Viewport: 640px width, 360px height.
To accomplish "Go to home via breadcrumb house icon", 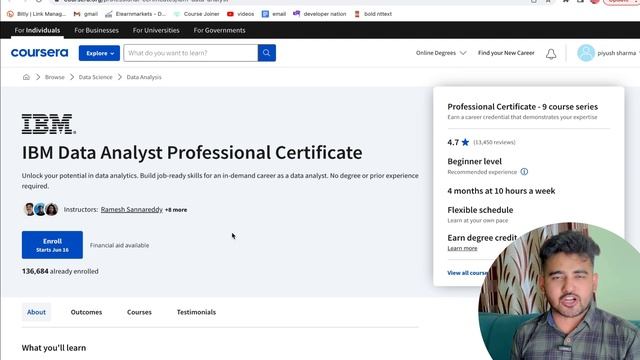I will 26,77.
